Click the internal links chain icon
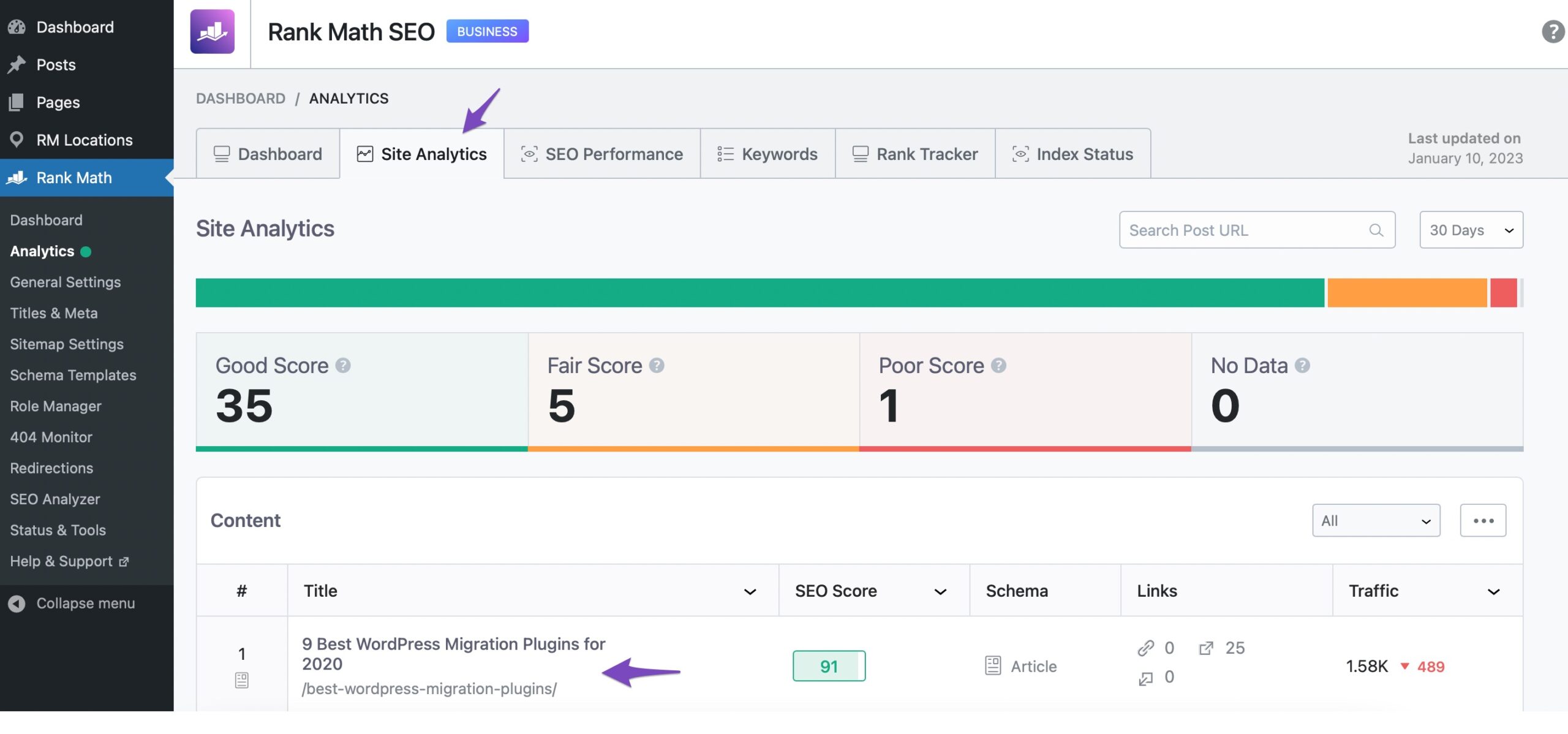 tap(1143, 647)
